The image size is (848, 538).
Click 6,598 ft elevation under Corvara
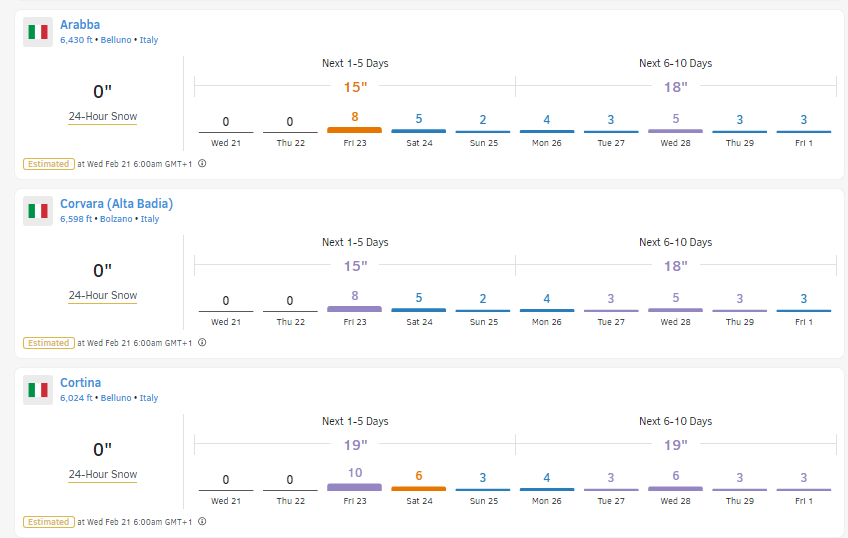[76, 219]
